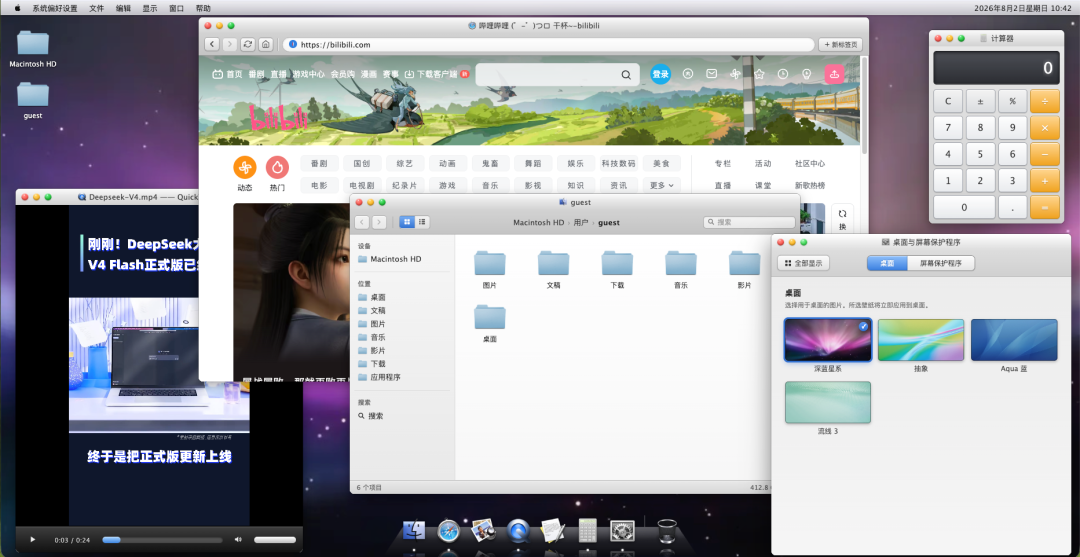Screen dimensions: 1080x557
Task: Open the Apple menu
Action: point(17,8)
